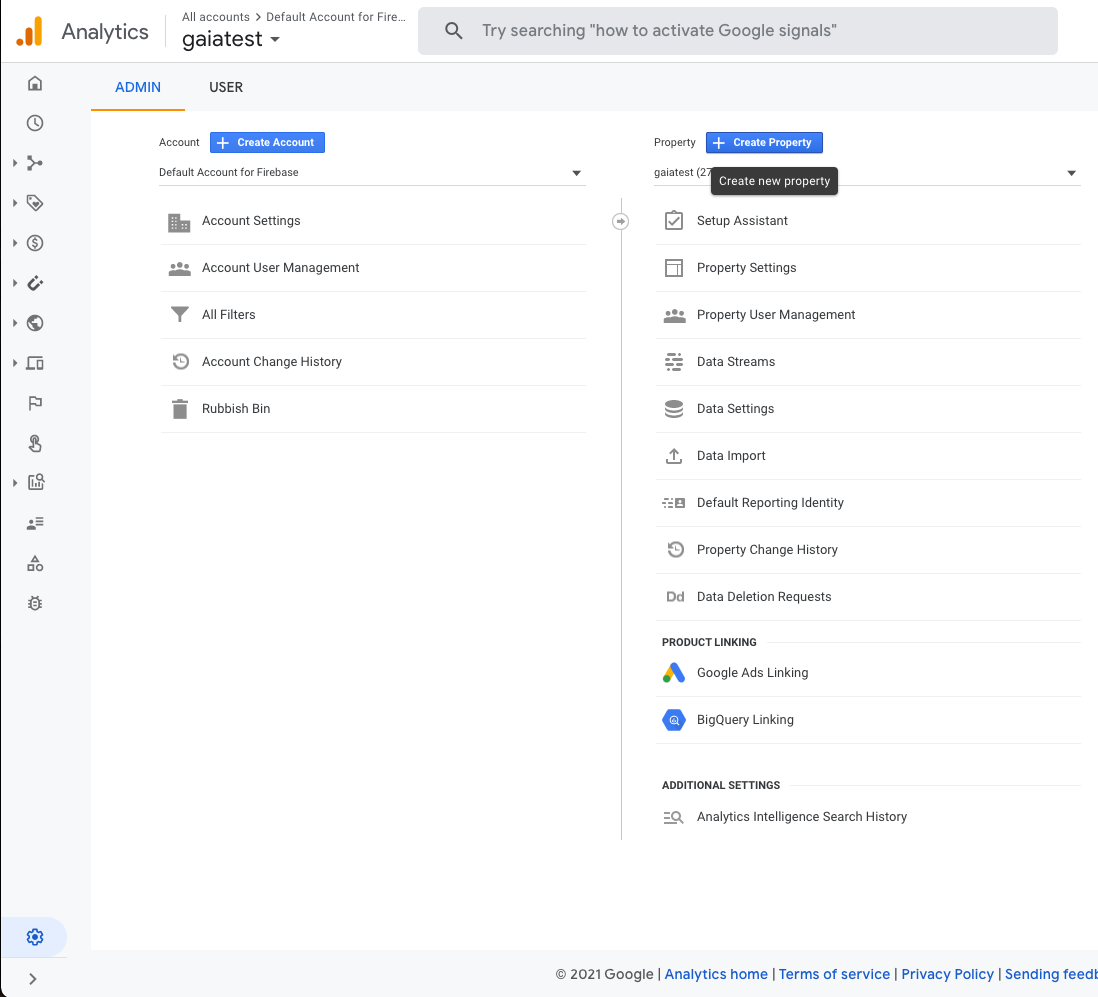Open Data Settings

868,409
